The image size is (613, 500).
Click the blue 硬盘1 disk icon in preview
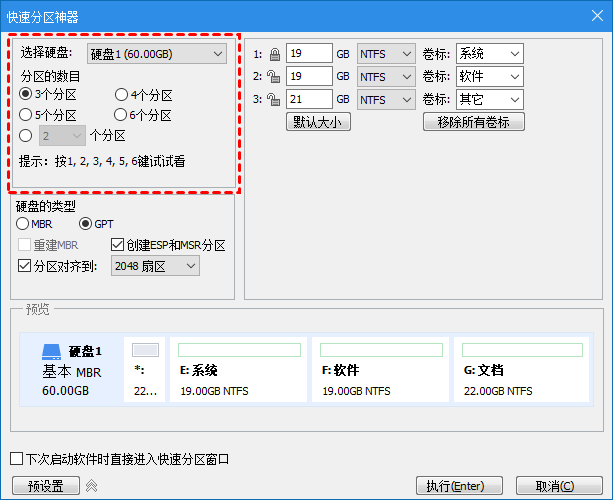click(x=51, y=352)
